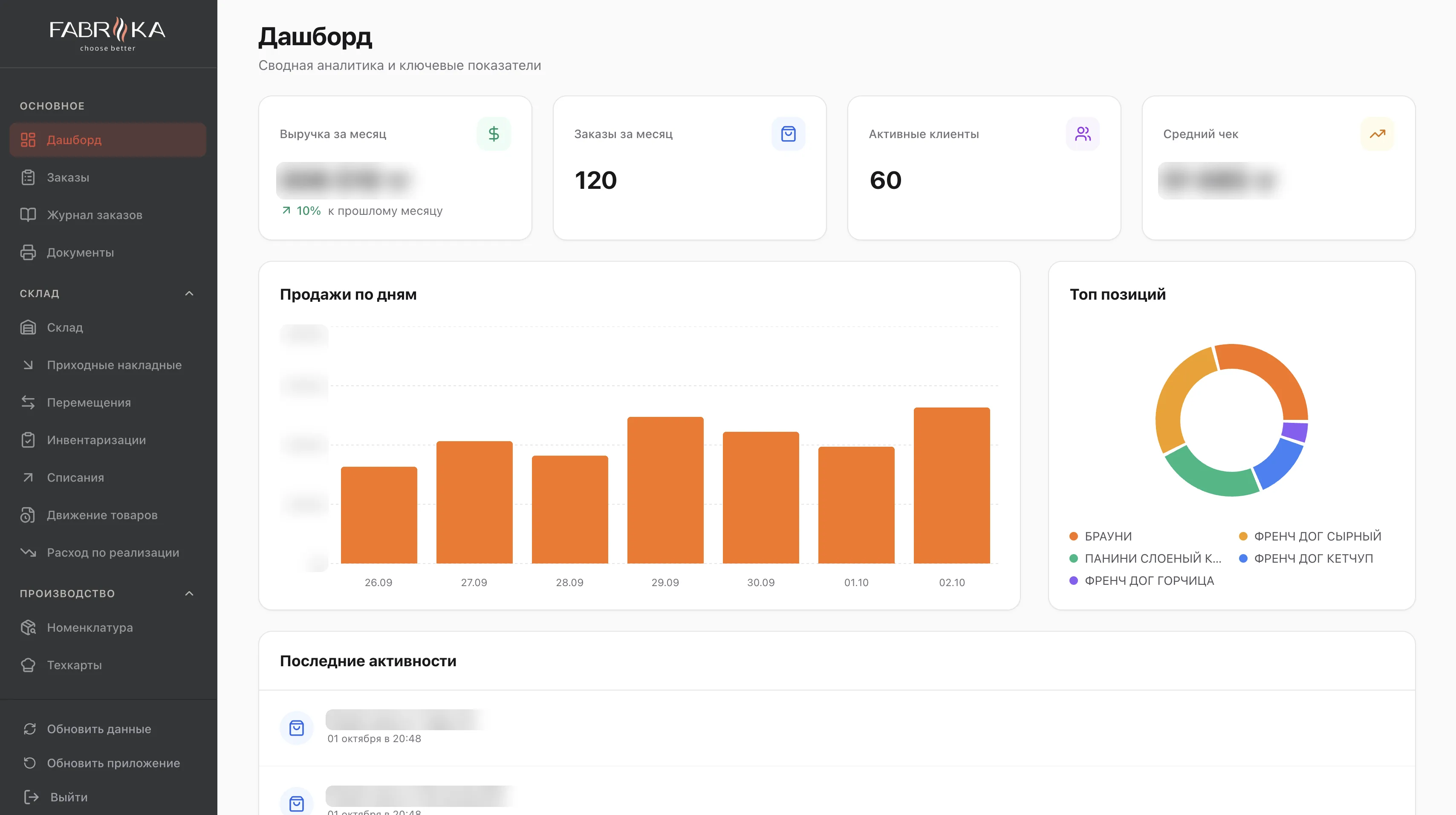The image size is (1456, 815).
Task: Select Инвентаризации in the sidebar
Action: click(108, 440)
